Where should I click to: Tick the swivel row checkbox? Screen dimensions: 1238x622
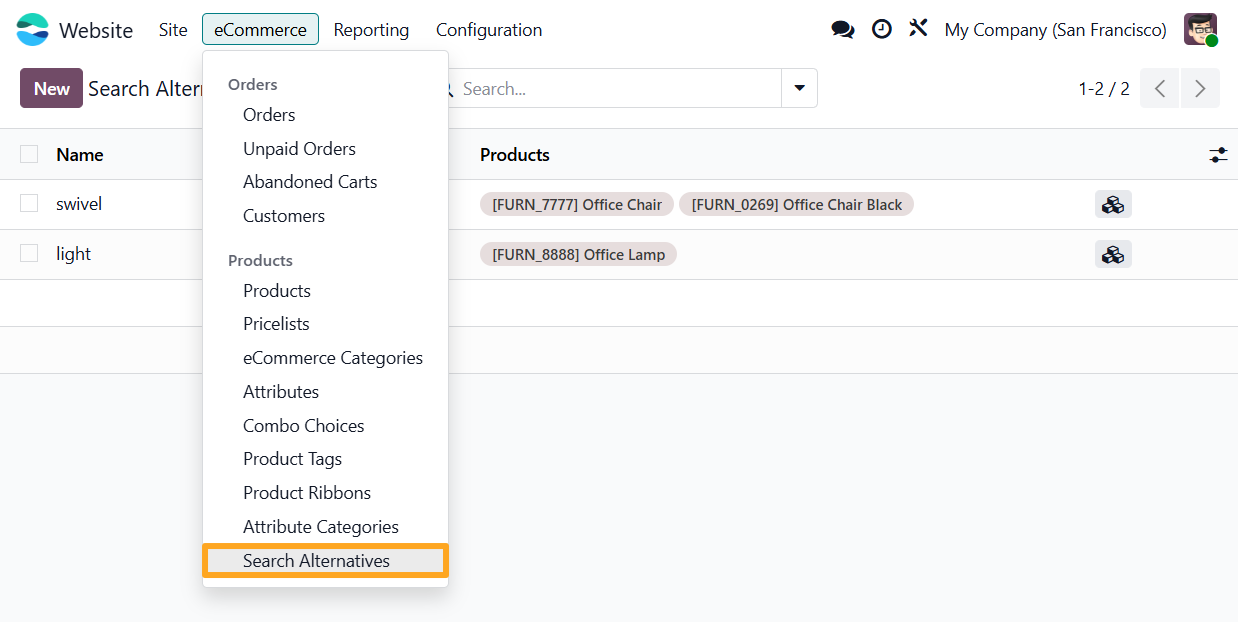pos(29,204)
